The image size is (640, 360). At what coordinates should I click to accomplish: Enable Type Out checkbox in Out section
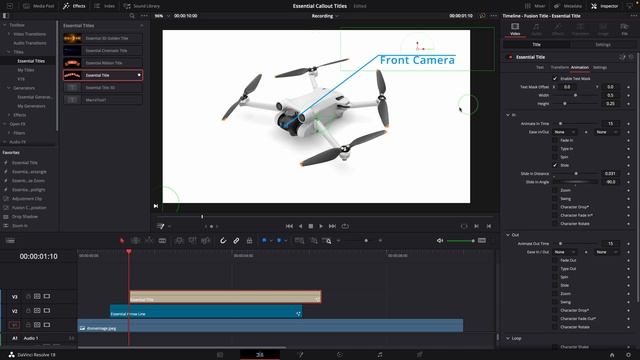click(555, 269)
